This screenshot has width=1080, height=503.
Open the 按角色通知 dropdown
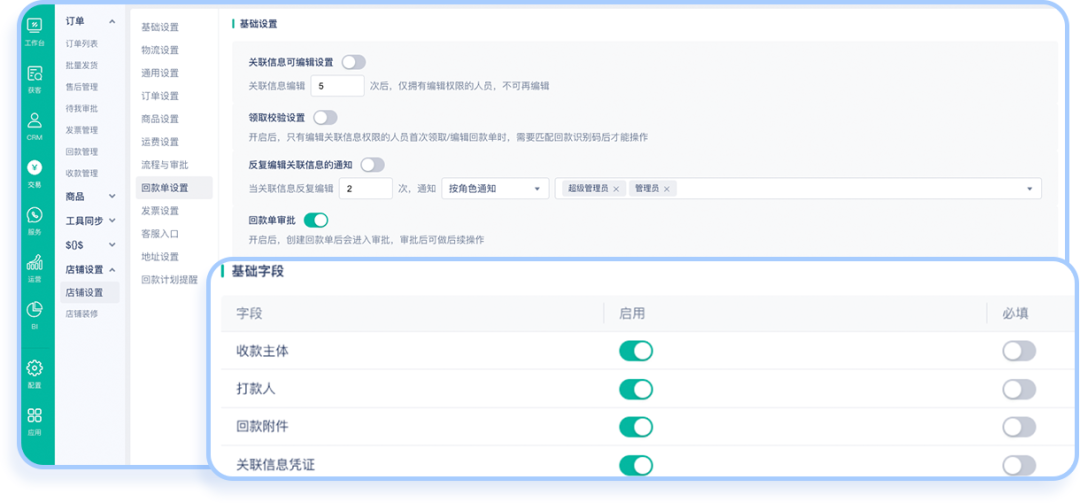coord(495,189)
